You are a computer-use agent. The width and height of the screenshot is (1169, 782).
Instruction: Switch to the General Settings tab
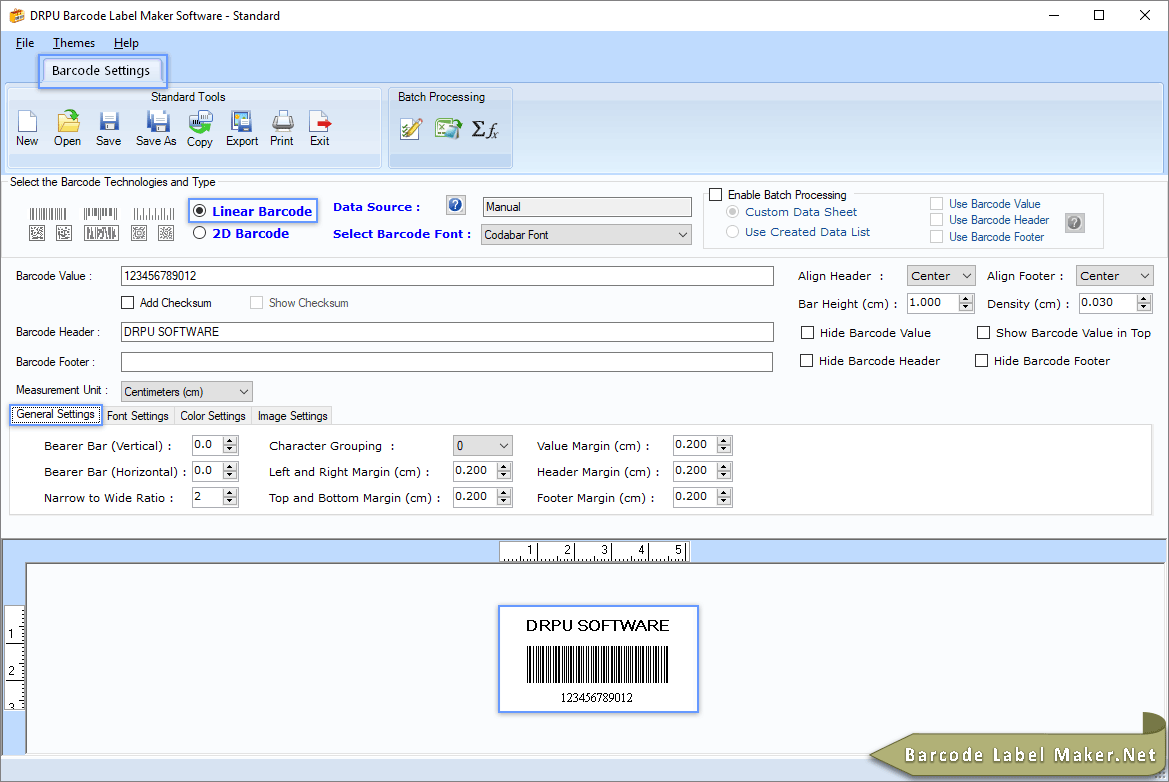click(x=55, y=414)
